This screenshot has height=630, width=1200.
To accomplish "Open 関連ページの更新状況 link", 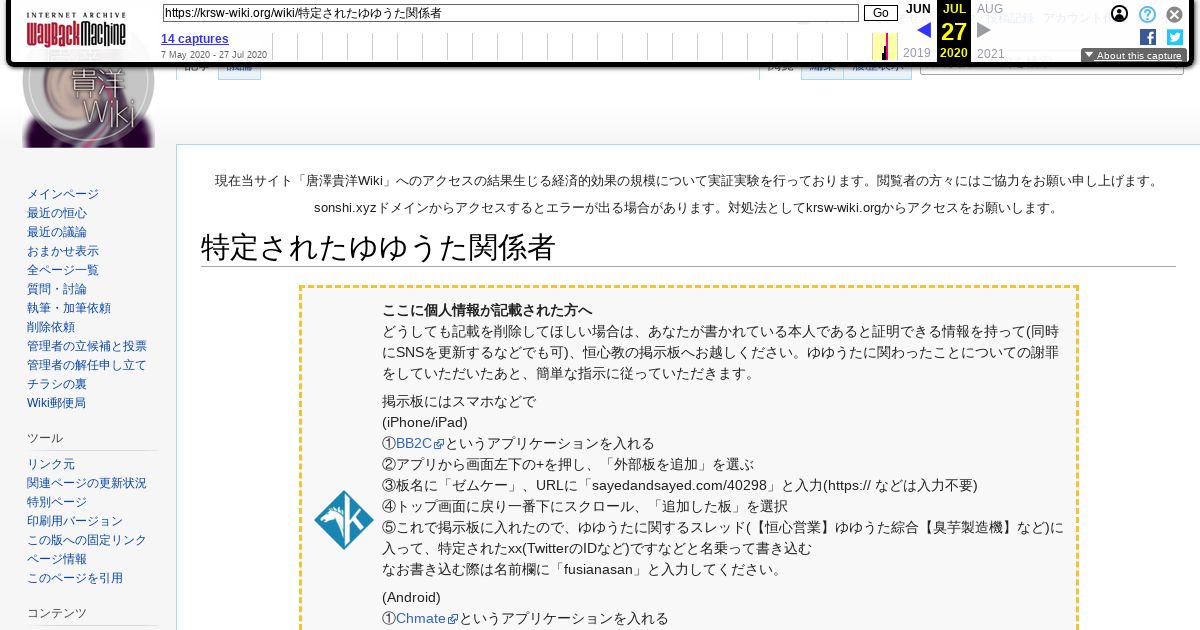I will (87, 483).
